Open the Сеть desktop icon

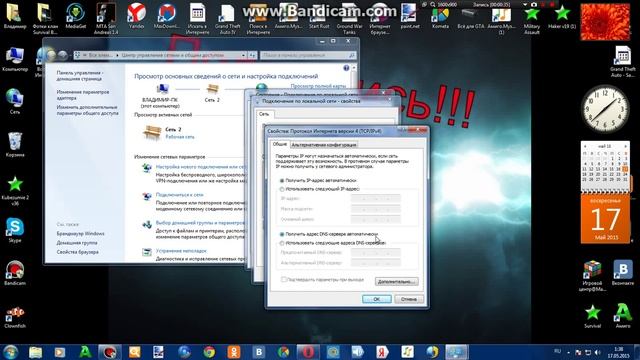(x=15, y=101)
